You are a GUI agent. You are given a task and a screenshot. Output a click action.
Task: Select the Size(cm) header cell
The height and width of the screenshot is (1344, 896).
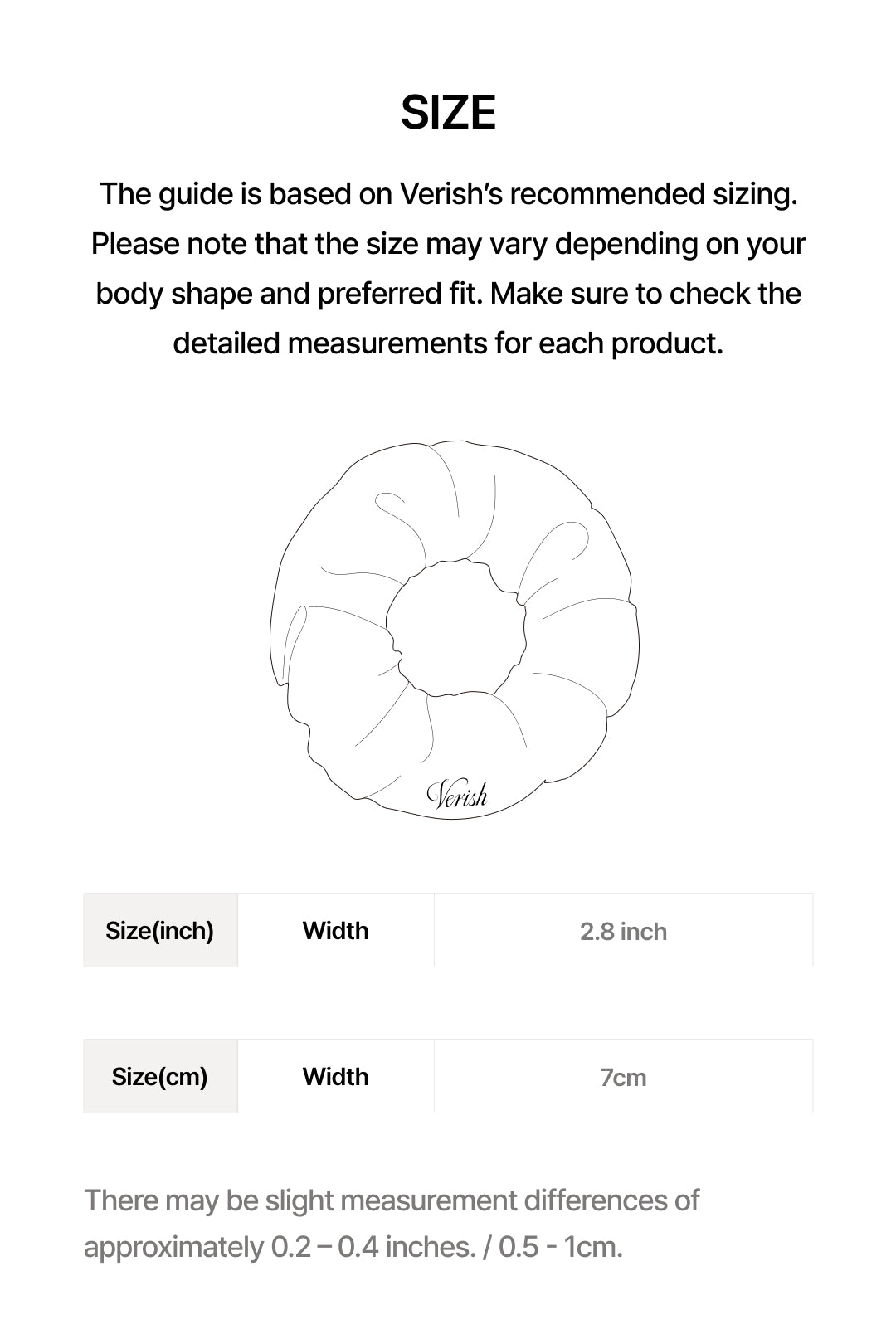click(160, 1077)
